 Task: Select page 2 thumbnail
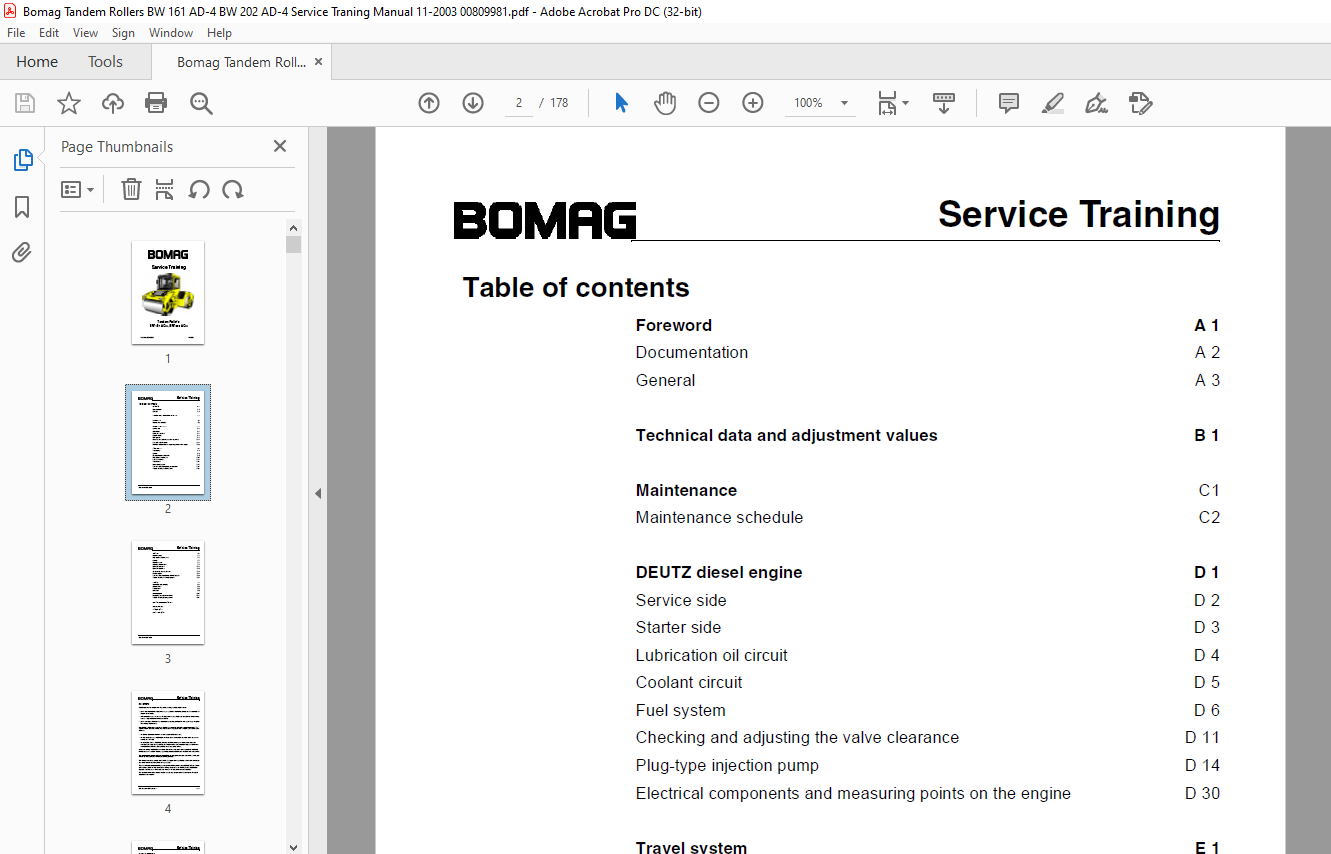click(x=168, y=442)
